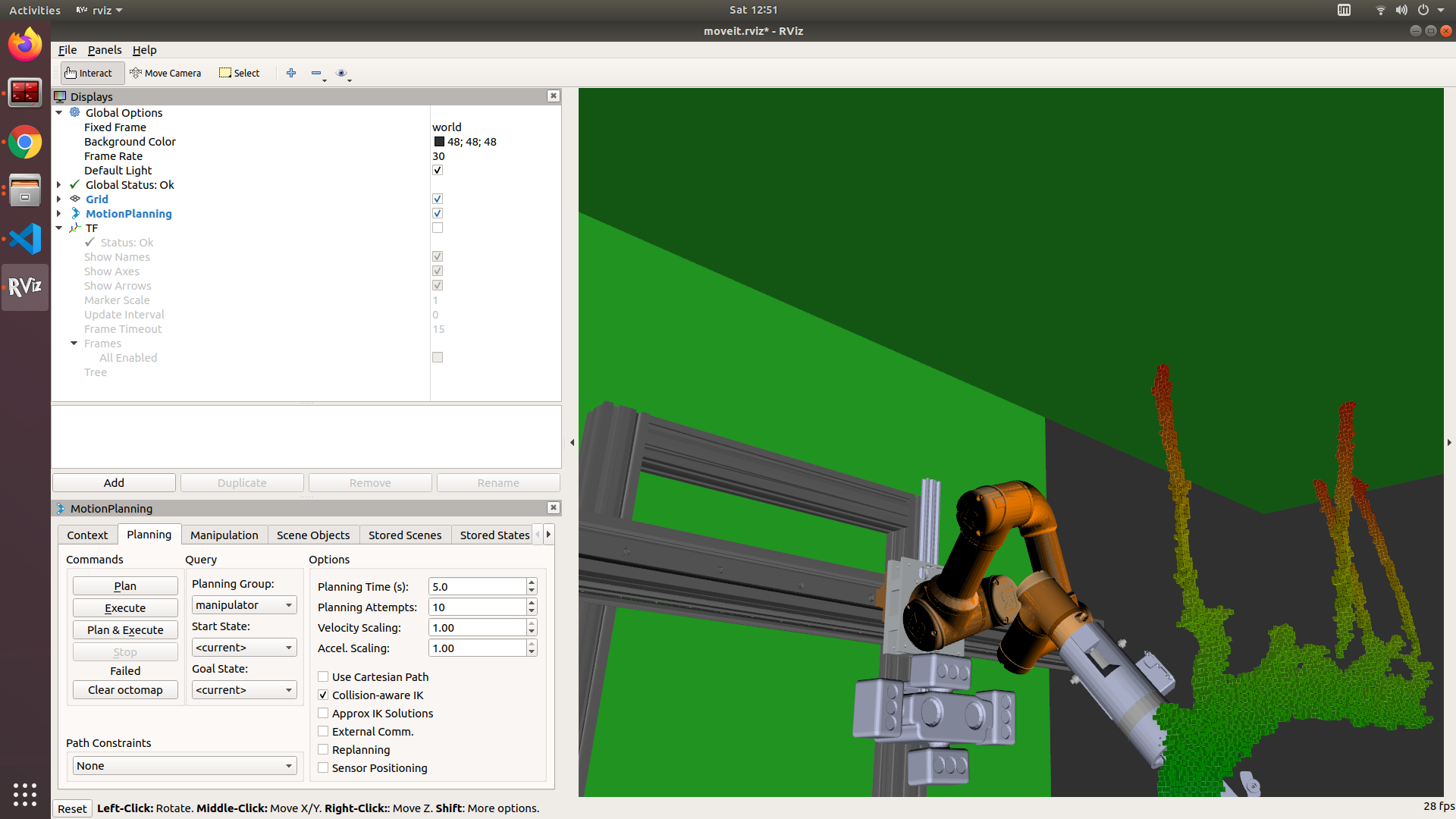The height and width of the screenshot is (819, 1456).
Task: Click the Add display button
Action: pyautogui.click(x=114, y=482)
